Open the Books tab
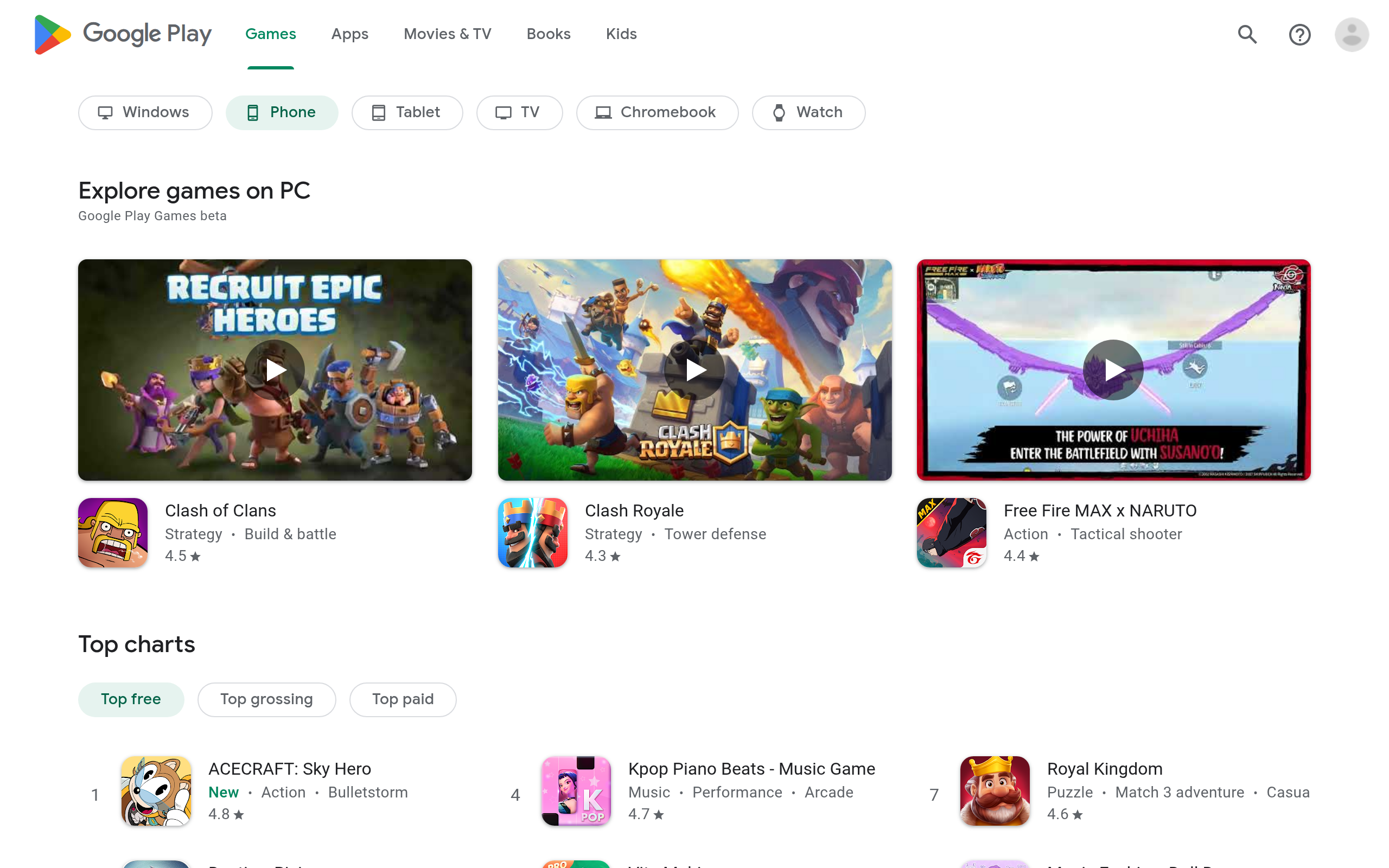The width and height of the screenshot is (1389, 868). click(549, 34)
